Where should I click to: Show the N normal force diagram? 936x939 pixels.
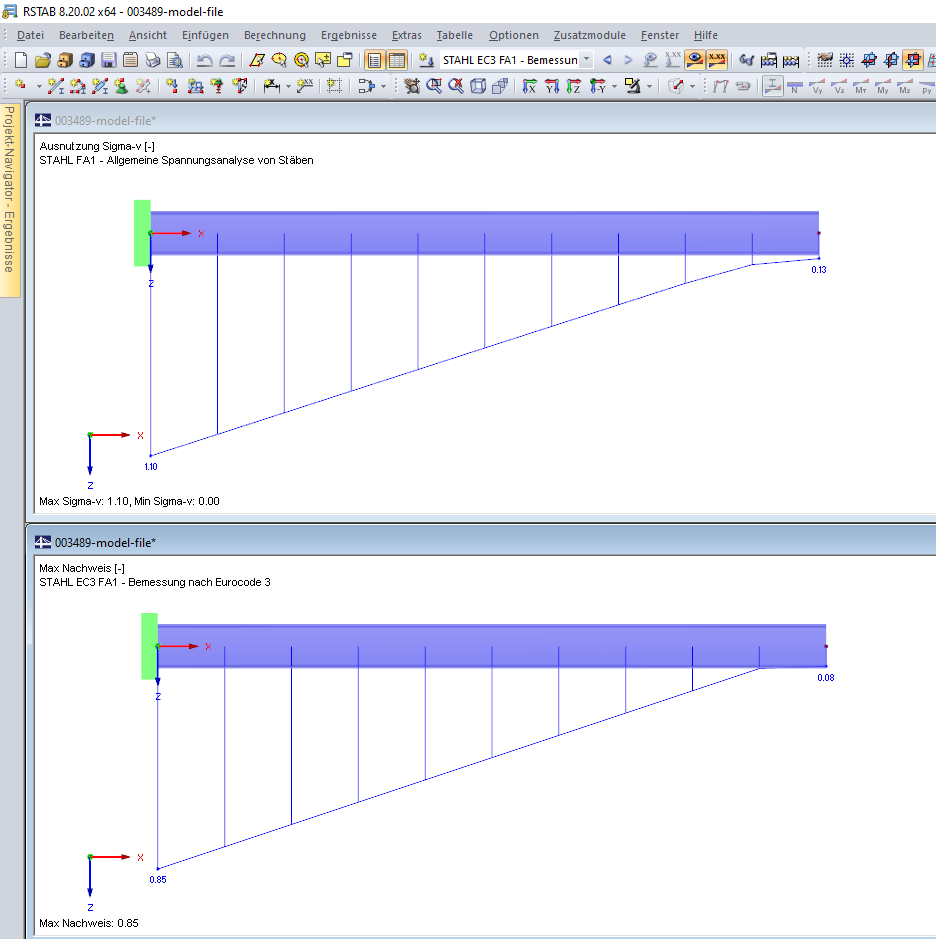(x=793, y=87)
